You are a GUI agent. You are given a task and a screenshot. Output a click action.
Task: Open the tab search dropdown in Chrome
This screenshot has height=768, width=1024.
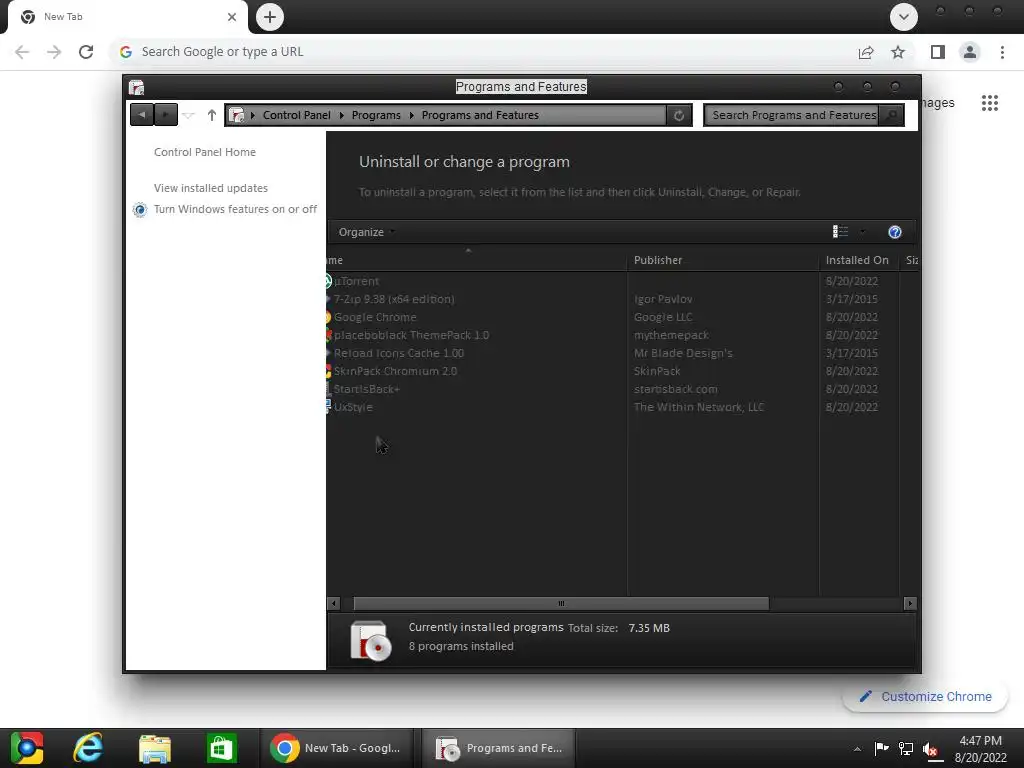pyautogui.click(x=904, y=17)
